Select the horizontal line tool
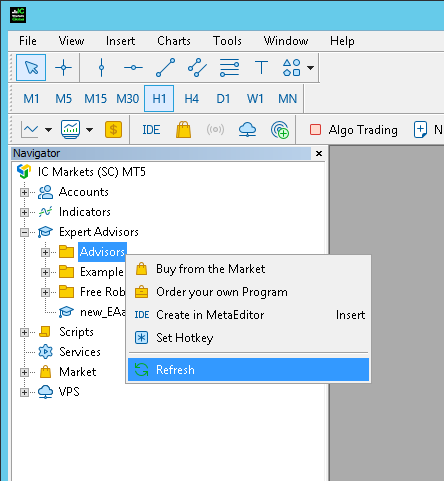The width and height of the screenshot is (444, 481). pos(133,68)
